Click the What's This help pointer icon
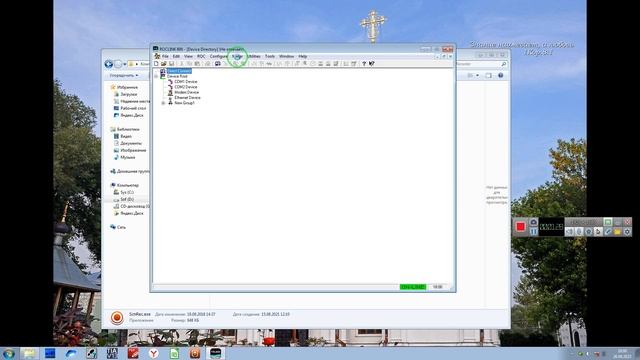The image size is (640, 360). [372, 64]
